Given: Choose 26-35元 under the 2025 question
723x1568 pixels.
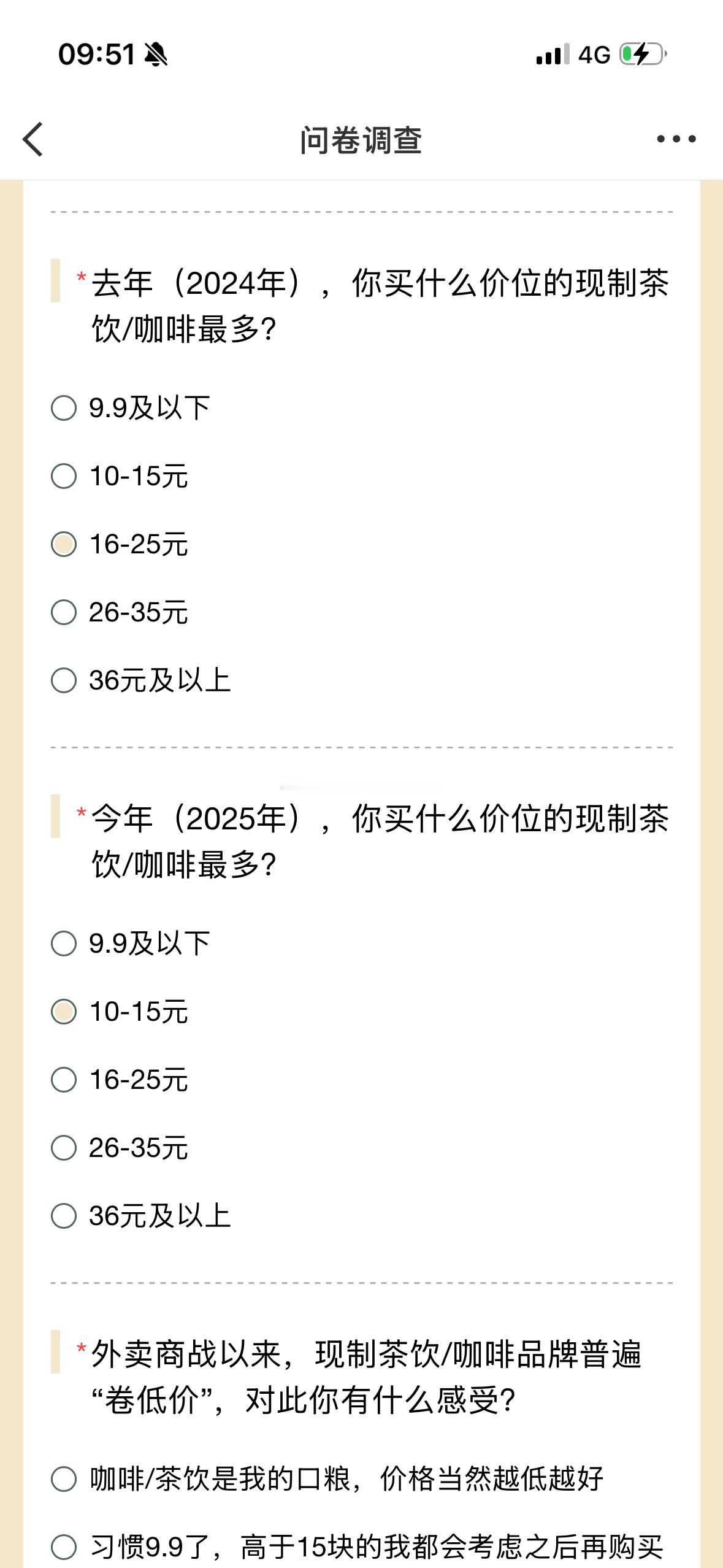Looking at the screenshot, I should pos(64,1148).
